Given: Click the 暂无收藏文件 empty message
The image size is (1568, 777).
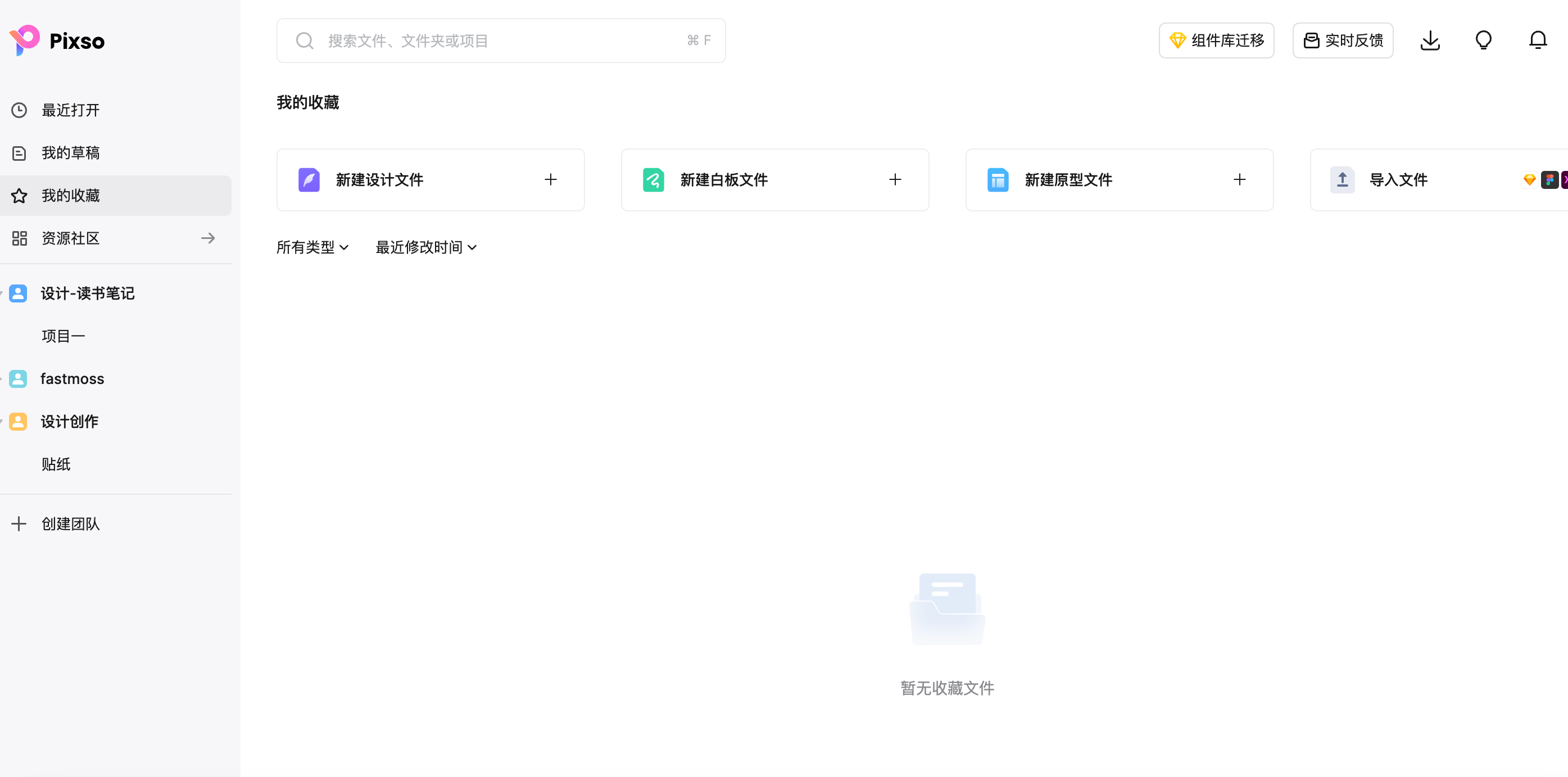Looking at the screenshot, I should point(947,688).
